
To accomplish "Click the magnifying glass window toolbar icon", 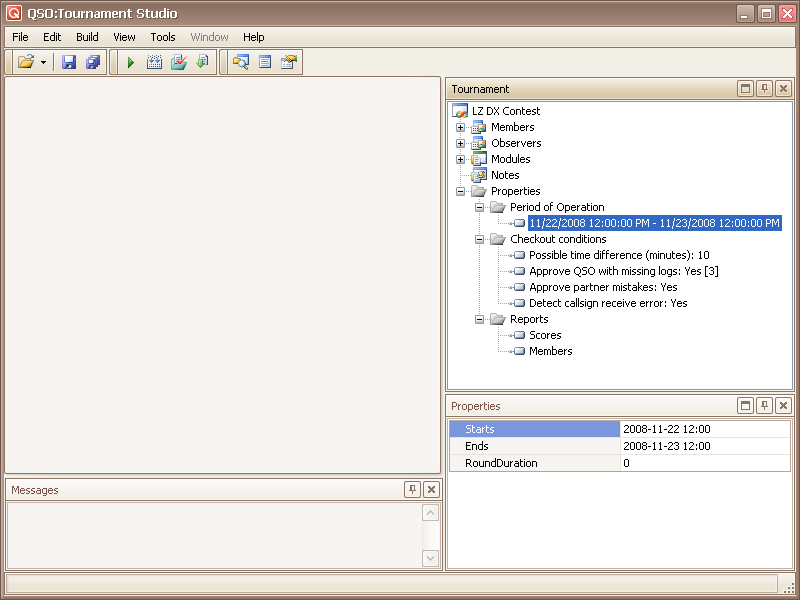I will (x=240, y=63).
